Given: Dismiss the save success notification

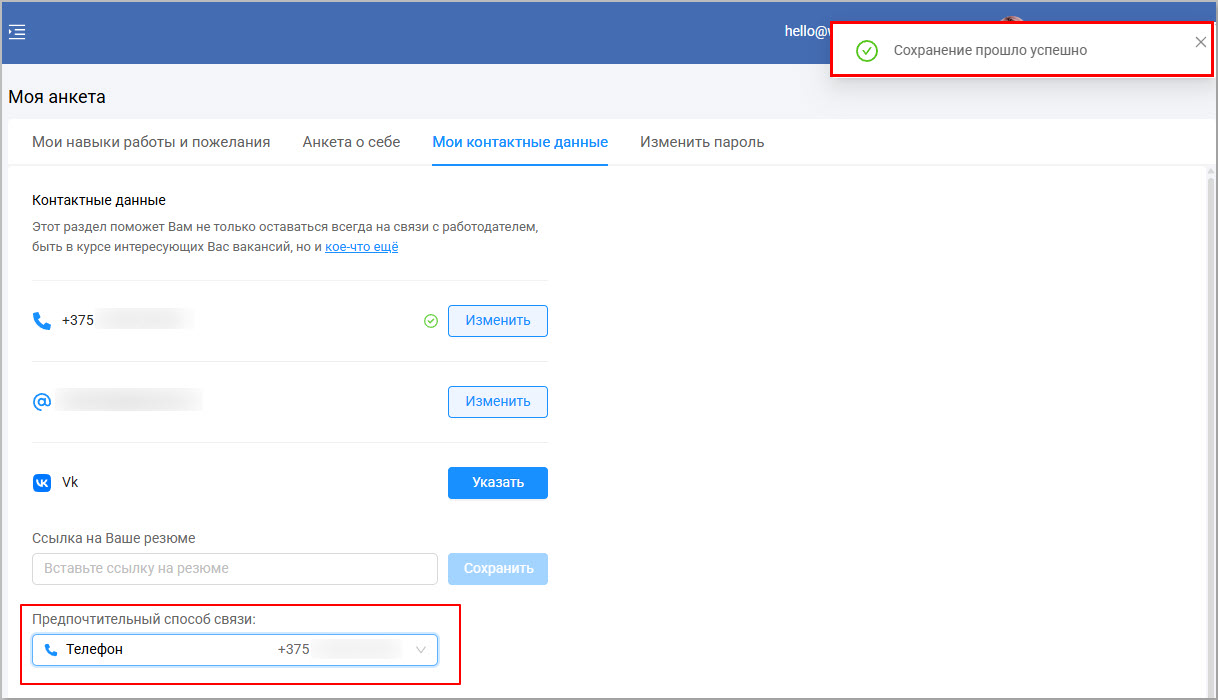Looking at the screenshot, I should (1200, 42).
